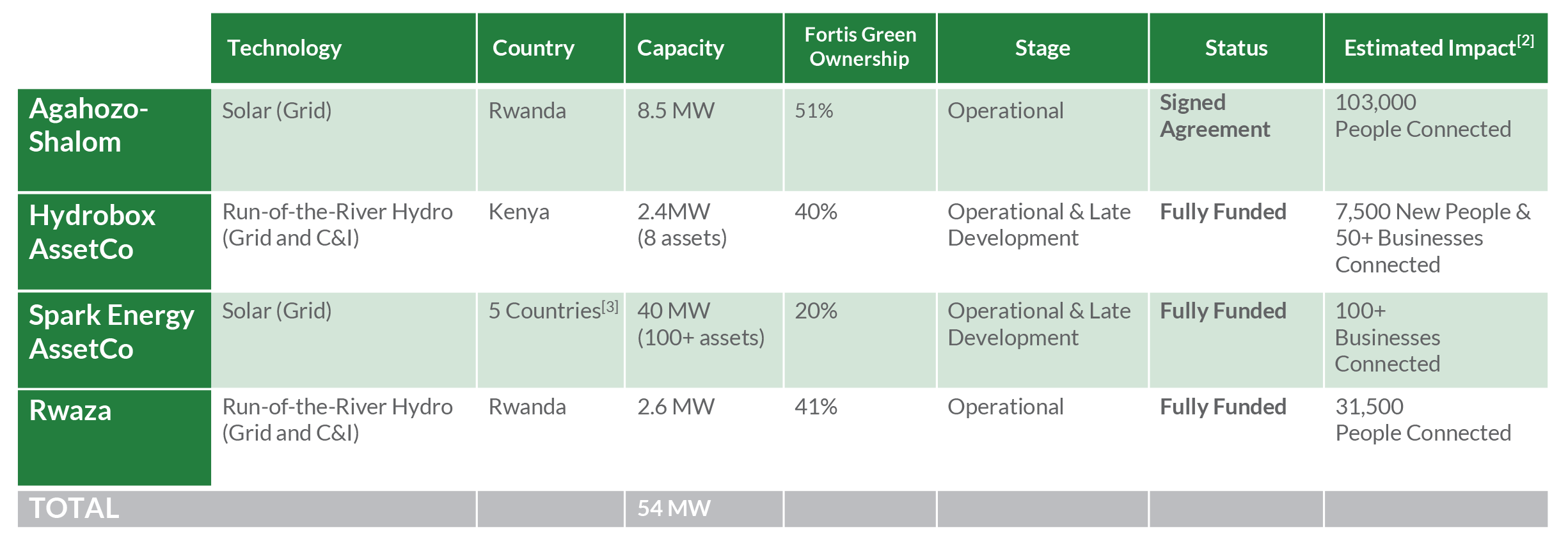Viewport: 1568px width, 541px height.
Task: Click the Fortis Green Ownership header
Action: 859,47
